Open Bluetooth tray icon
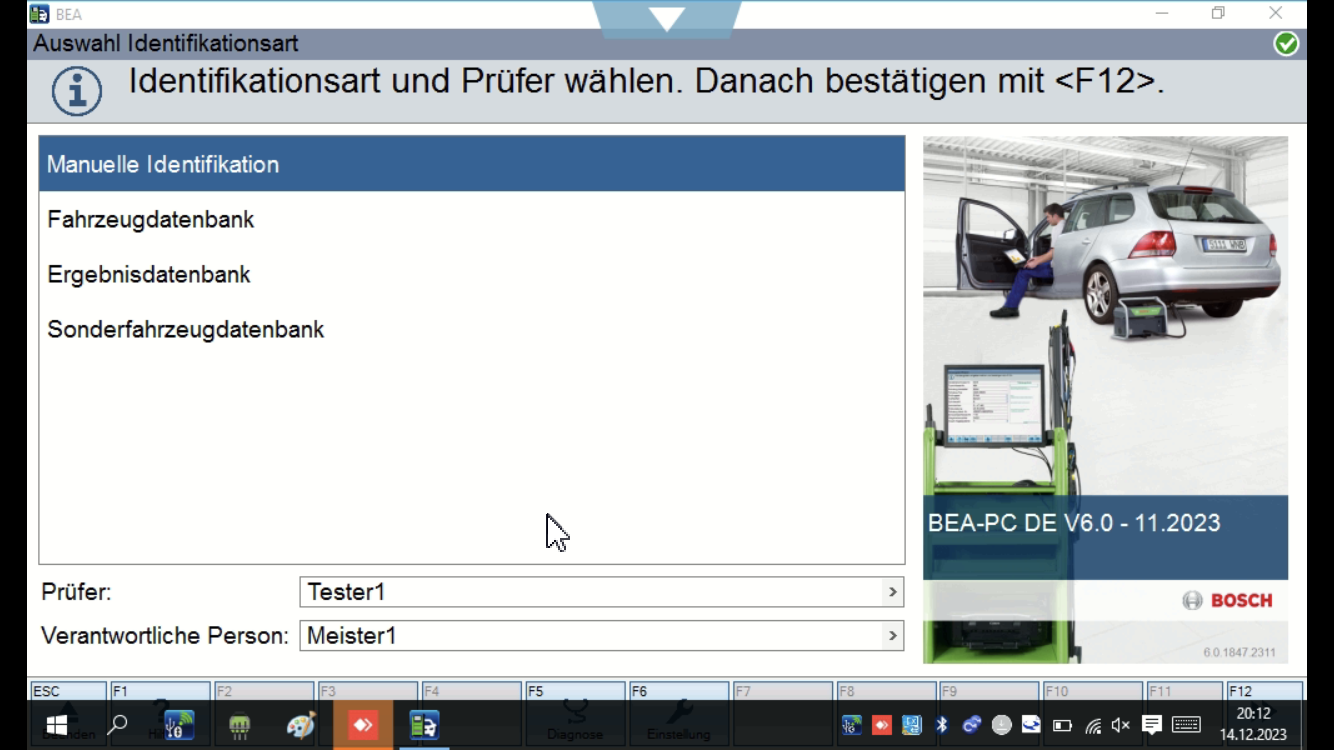 pyautogui.click(x=941, y=725)
